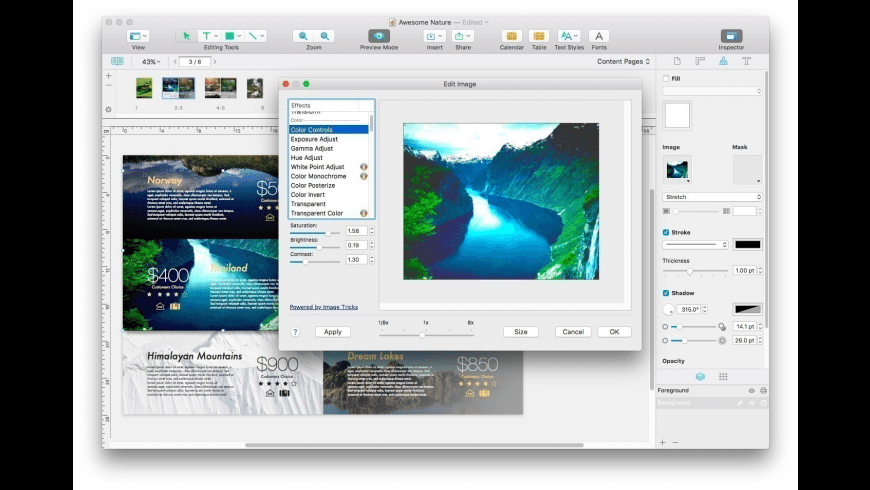870x490 pixels.
Task: Toggle the Inspector panel
Action: [x=731, y=36]
